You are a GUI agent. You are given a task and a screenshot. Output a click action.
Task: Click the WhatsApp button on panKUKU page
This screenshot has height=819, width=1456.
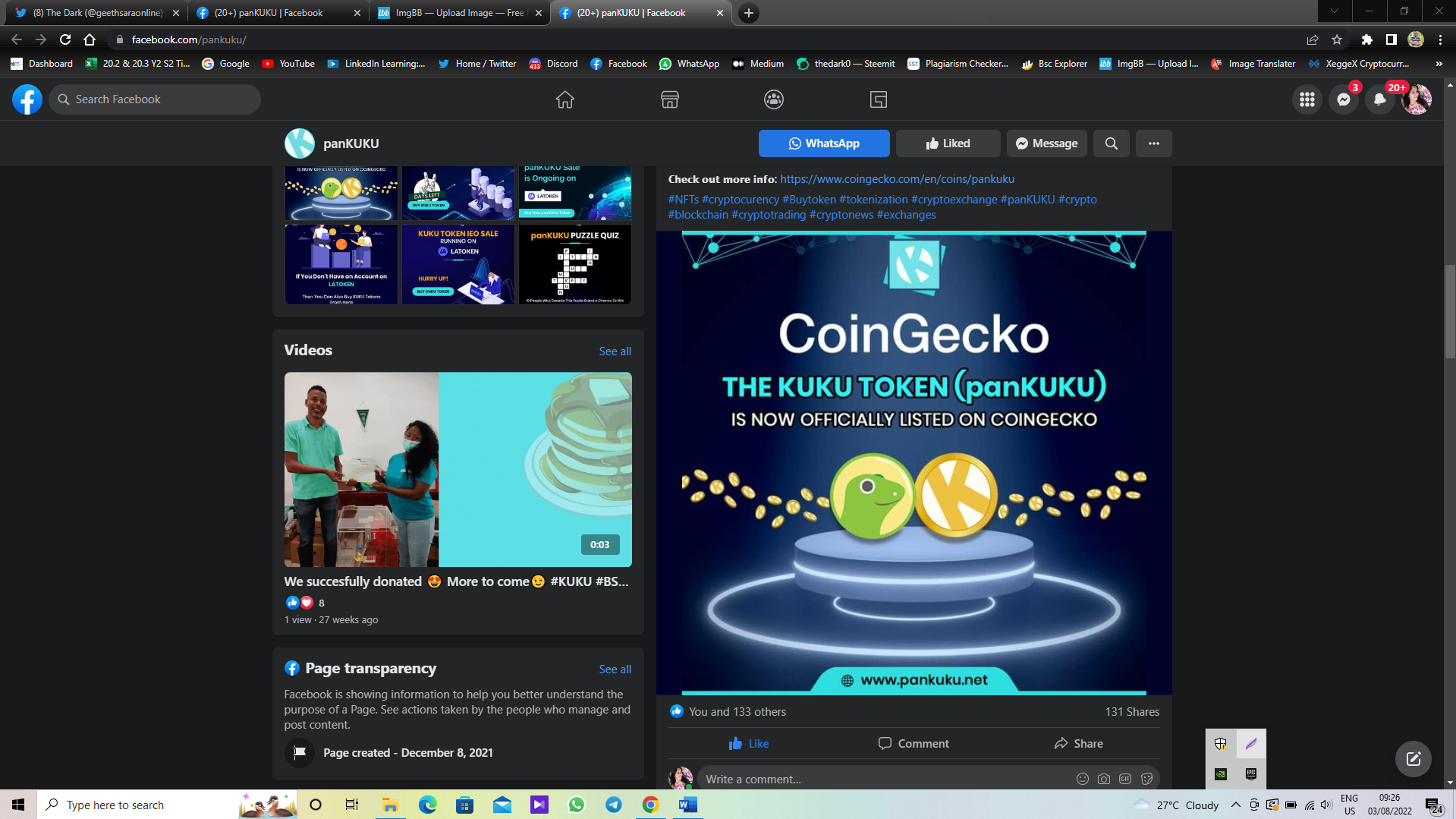coord(824,143)
